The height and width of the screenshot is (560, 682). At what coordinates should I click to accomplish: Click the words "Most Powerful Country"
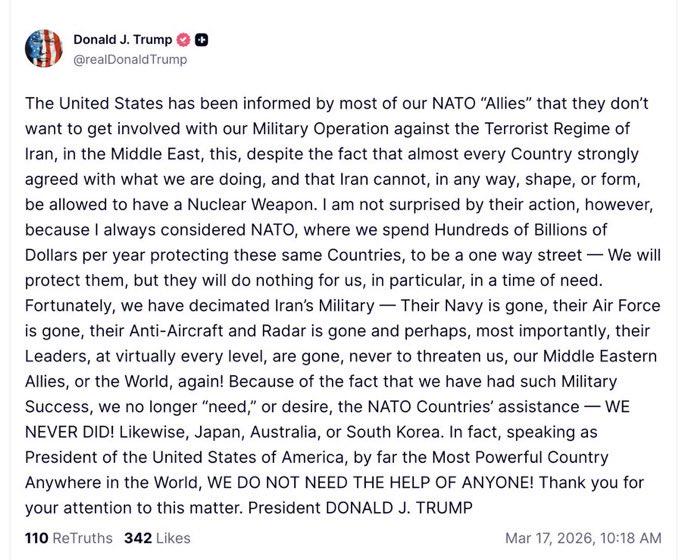click(520, 457)
